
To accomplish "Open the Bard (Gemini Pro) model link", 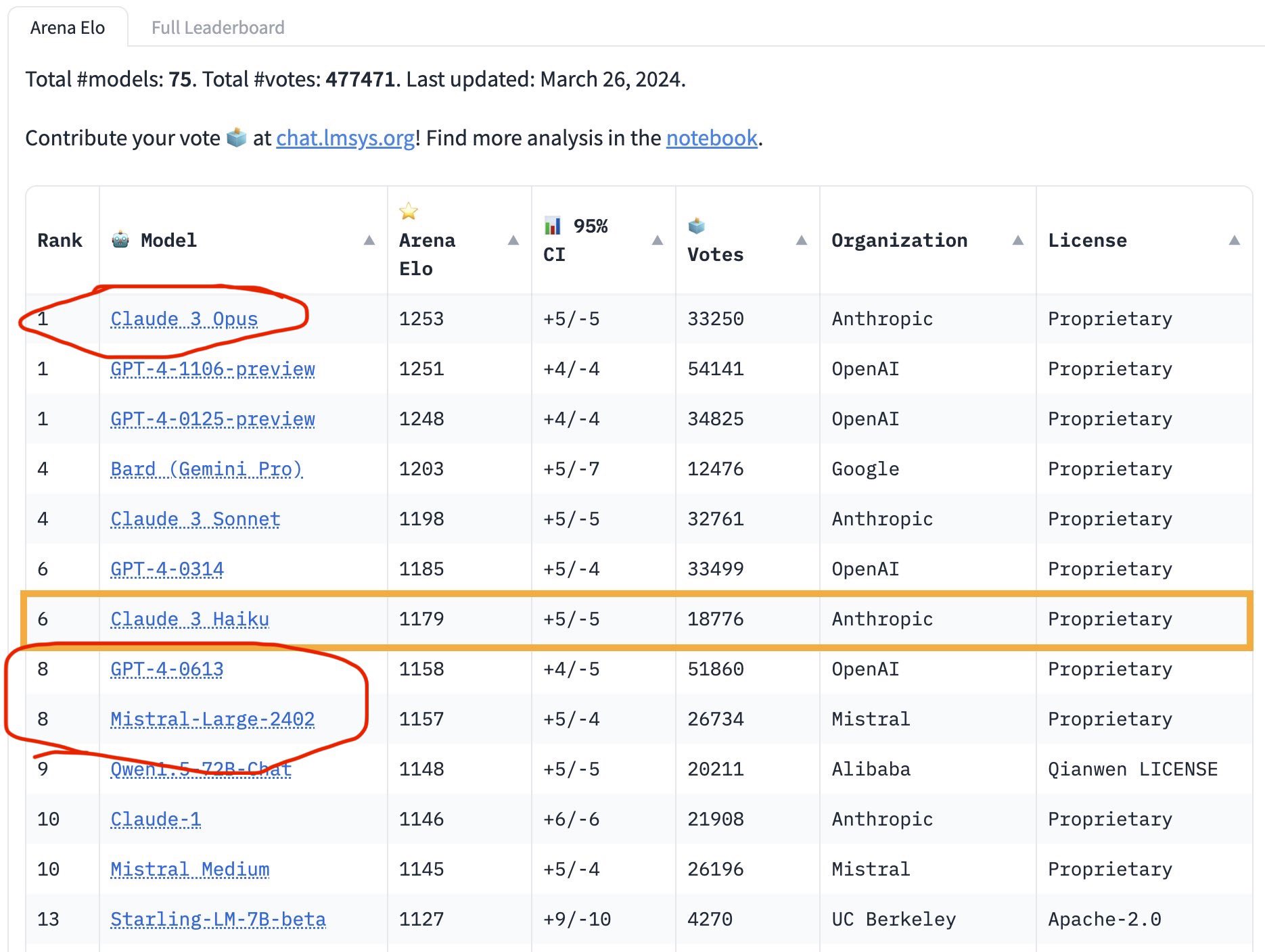I will coord(206,469).
